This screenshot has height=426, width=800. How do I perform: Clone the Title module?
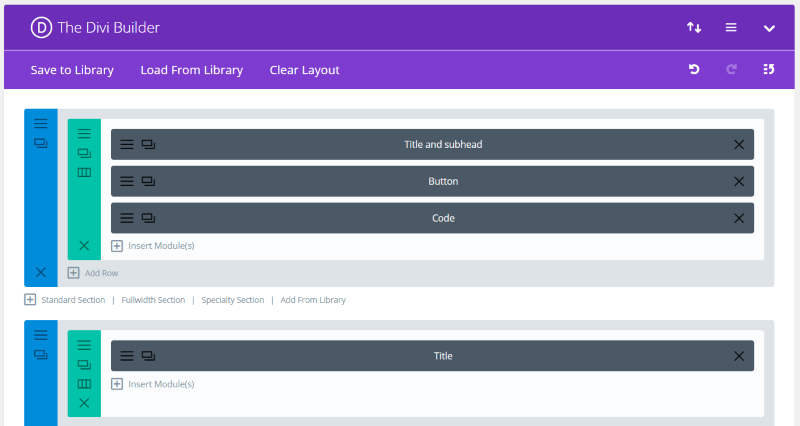coord(148,356)
